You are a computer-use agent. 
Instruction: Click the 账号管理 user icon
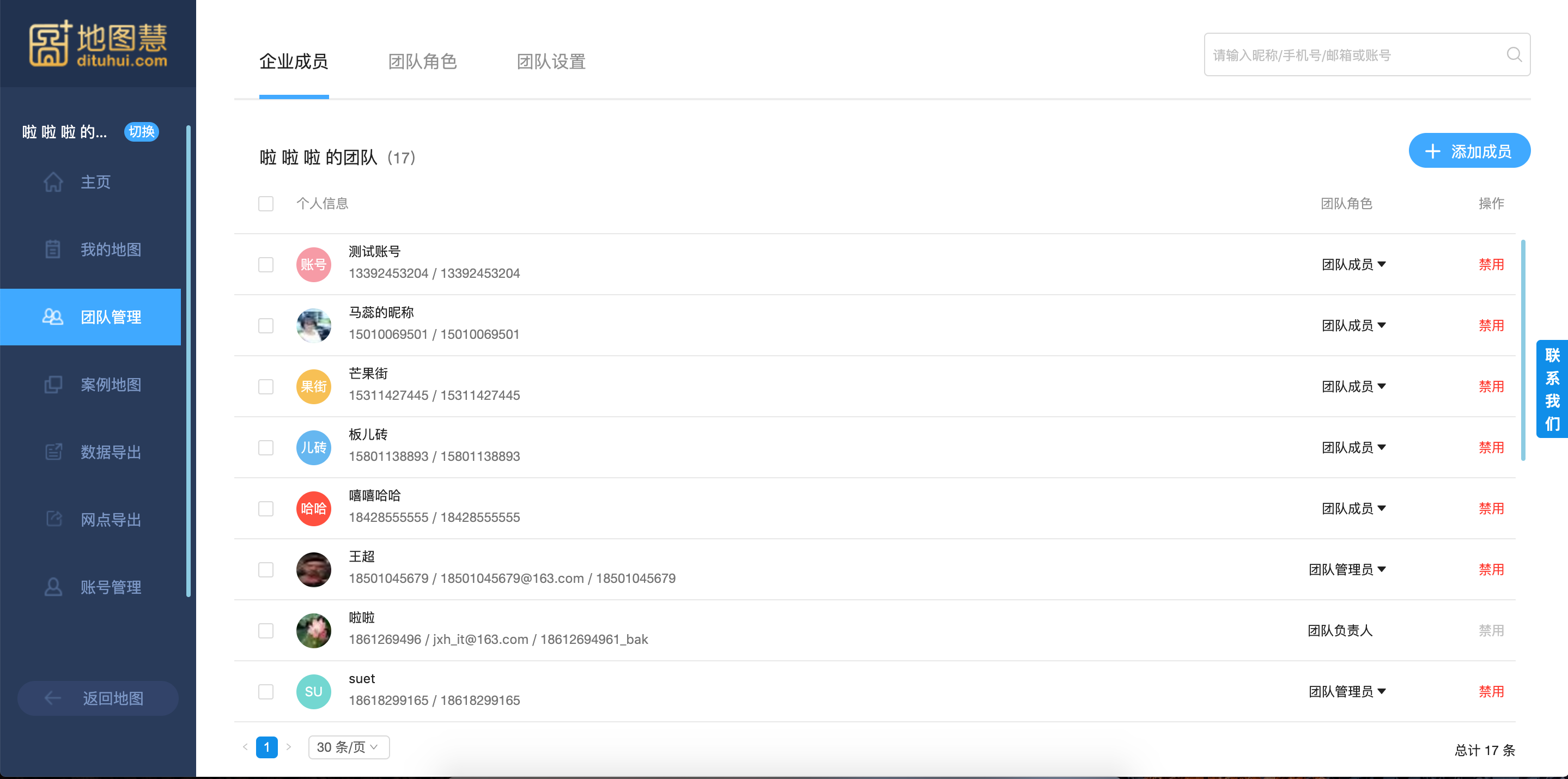(x=53, y=587)
